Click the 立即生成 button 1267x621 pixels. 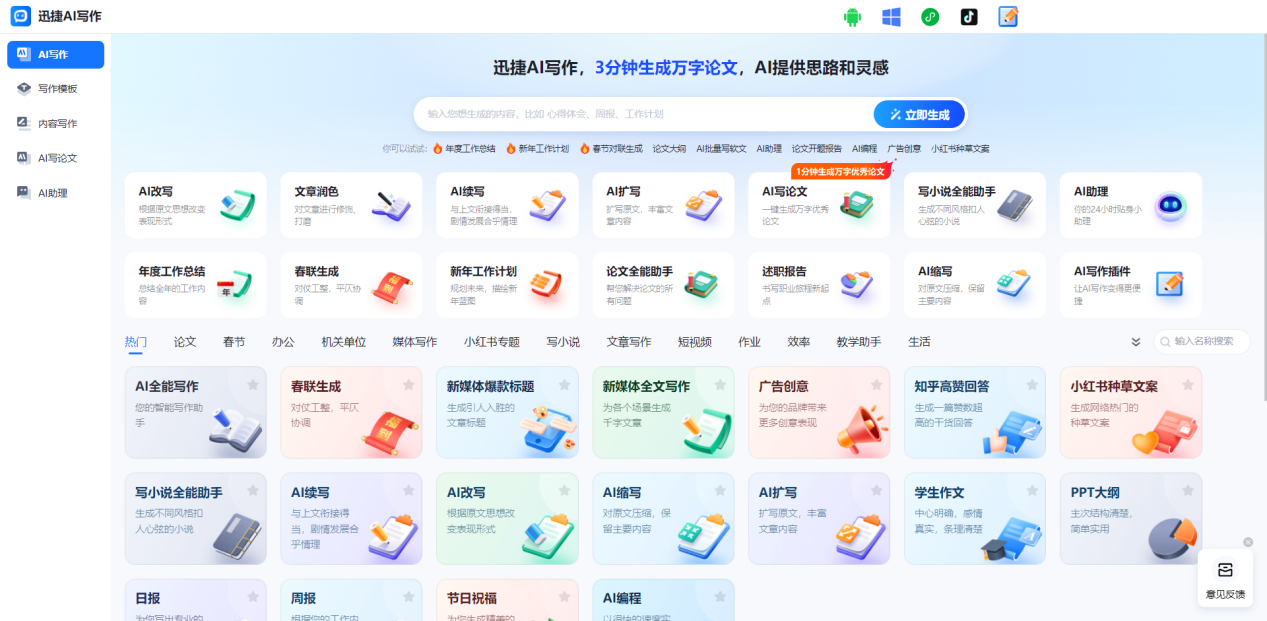click(919, 115)
